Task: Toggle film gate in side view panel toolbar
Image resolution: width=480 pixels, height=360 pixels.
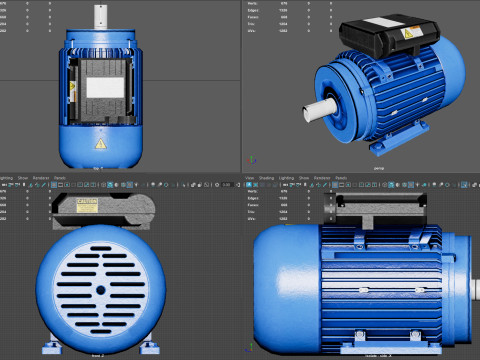Action: pos(341,184)
